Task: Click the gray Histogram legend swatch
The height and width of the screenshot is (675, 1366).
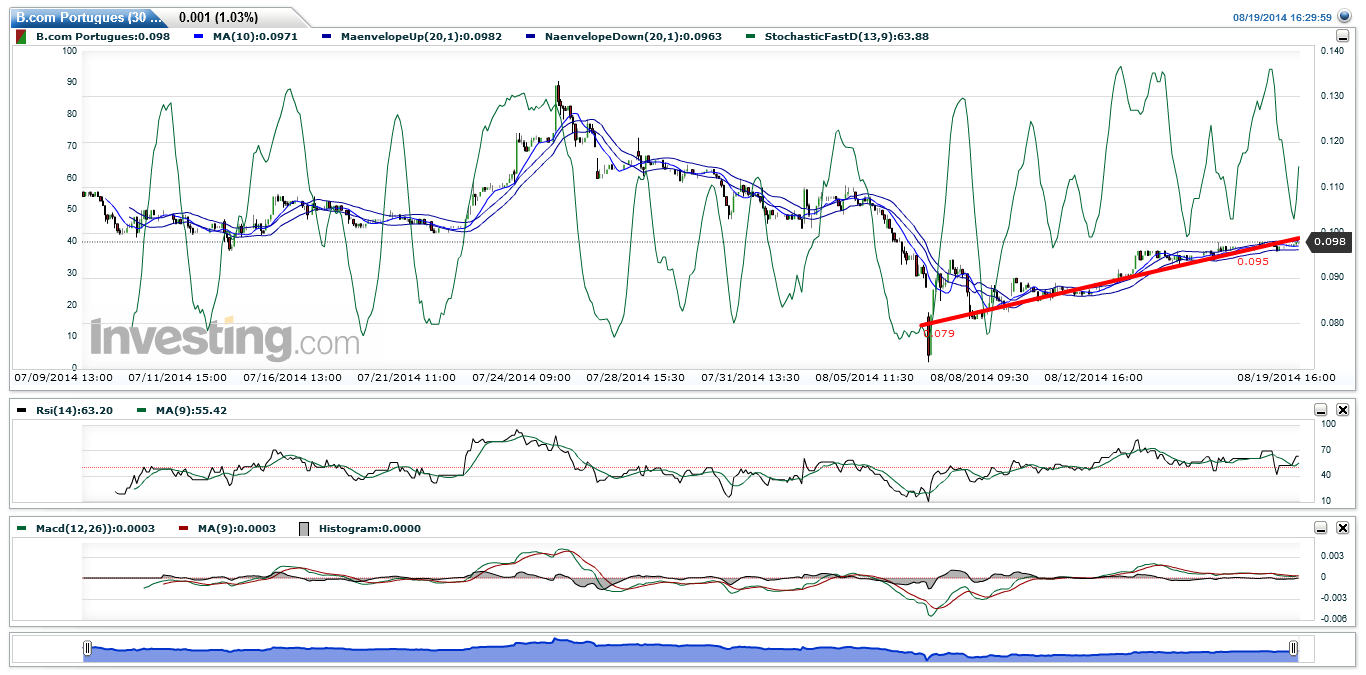Action: (x=305, y=528)
